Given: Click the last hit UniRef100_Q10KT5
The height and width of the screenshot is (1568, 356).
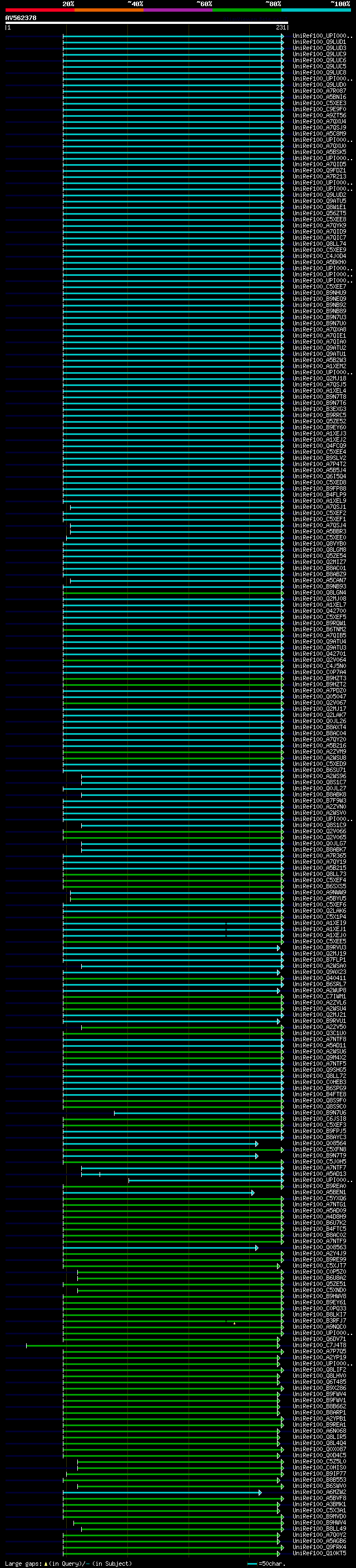Looking at the screenshot, I should coord(319,1554).
